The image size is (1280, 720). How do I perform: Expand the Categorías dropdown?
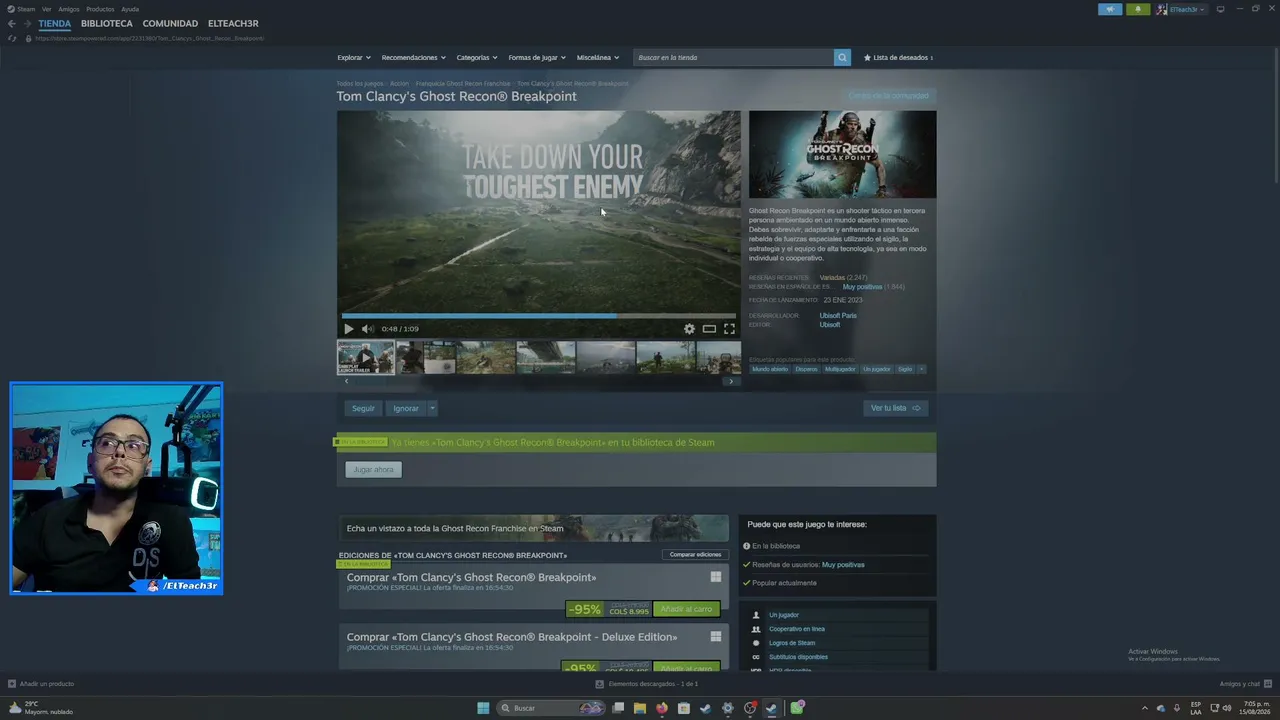tap(477, 58)
